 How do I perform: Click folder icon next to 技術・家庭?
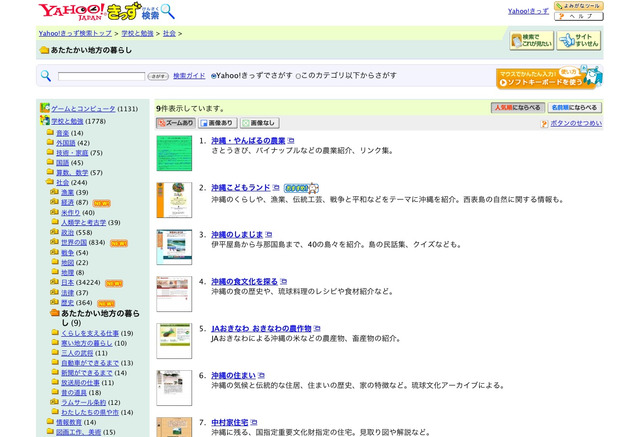(x=50, y=152)
